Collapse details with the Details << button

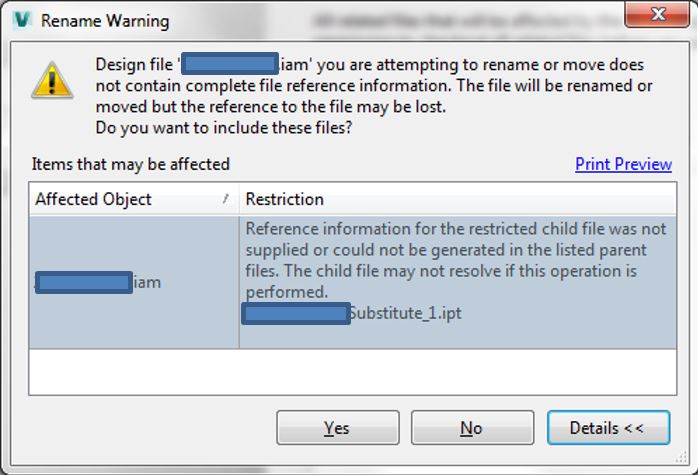coord(606,428)
